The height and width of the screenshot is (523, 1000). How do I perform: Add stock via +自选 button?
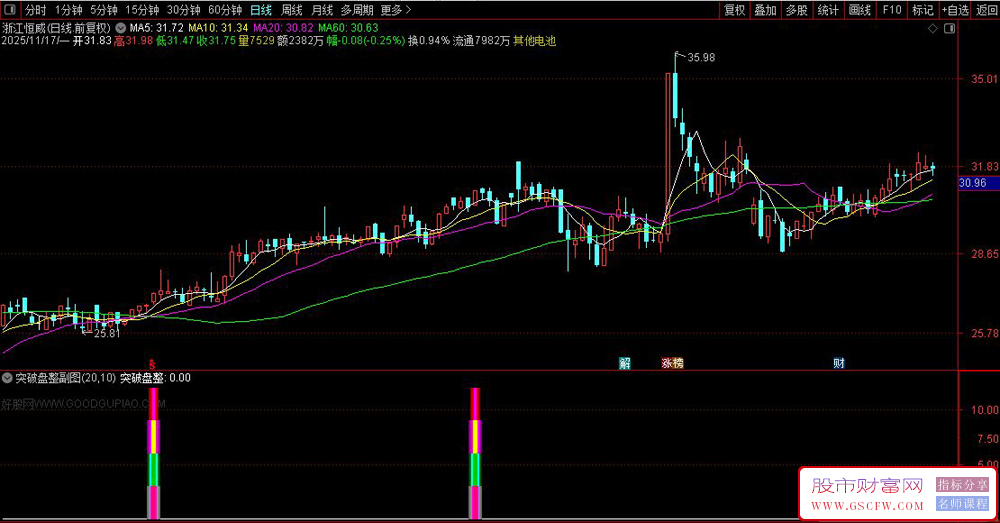coord(955,10)
